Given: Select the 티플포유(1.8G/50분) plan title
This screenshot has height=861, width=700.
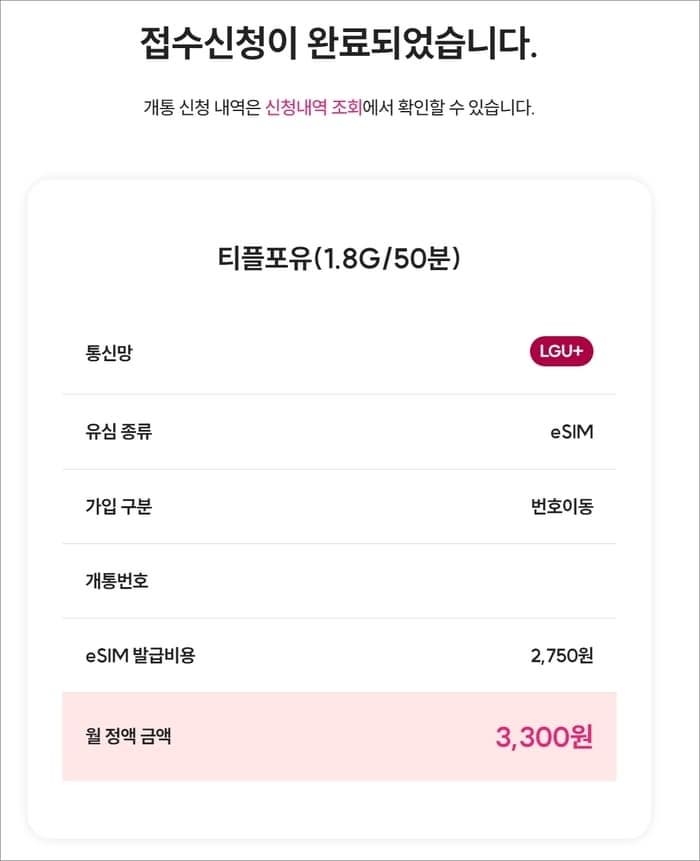Looking at the screenshot, I should (339, 258).
